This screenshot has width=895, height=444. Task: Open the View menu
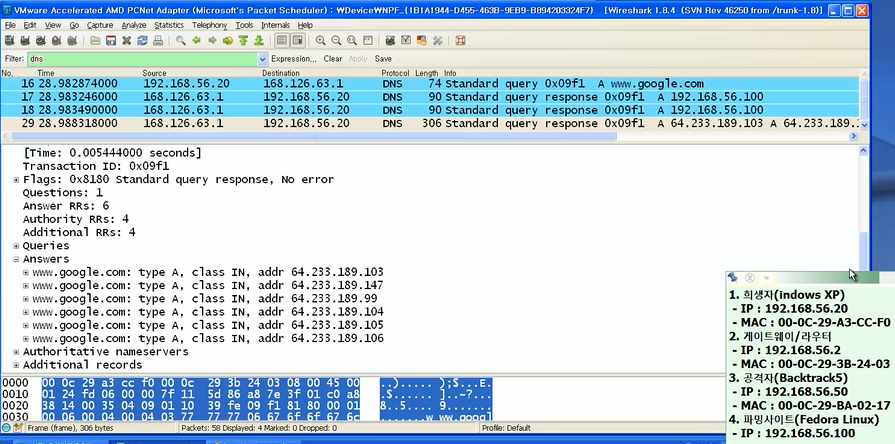(x=53, y=25)
